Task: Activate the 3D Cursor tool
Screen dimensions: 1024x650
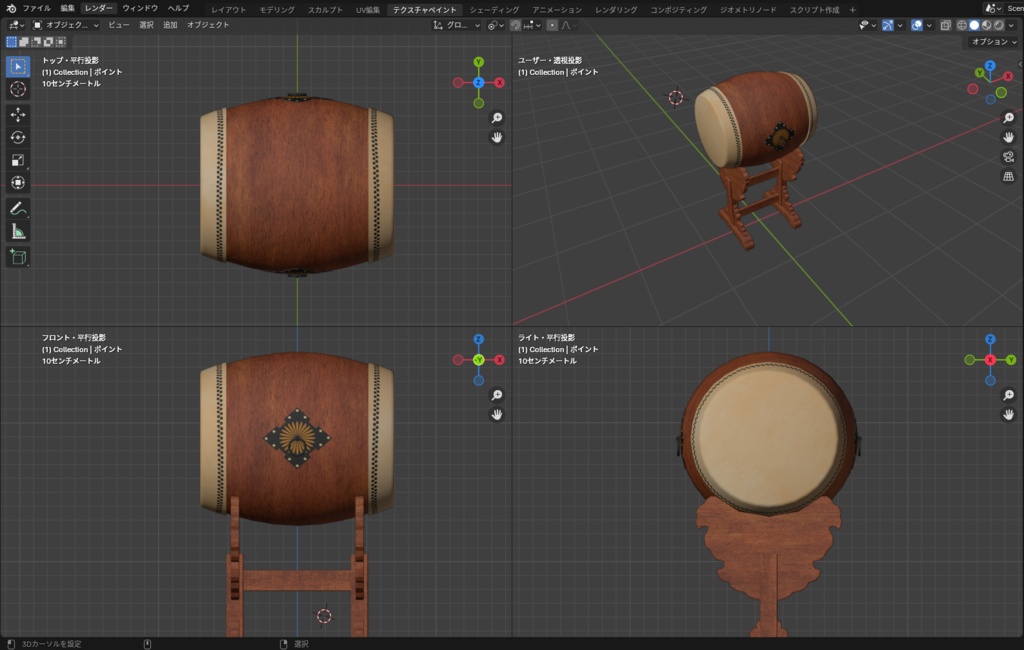Action: (x=18, y=89)
